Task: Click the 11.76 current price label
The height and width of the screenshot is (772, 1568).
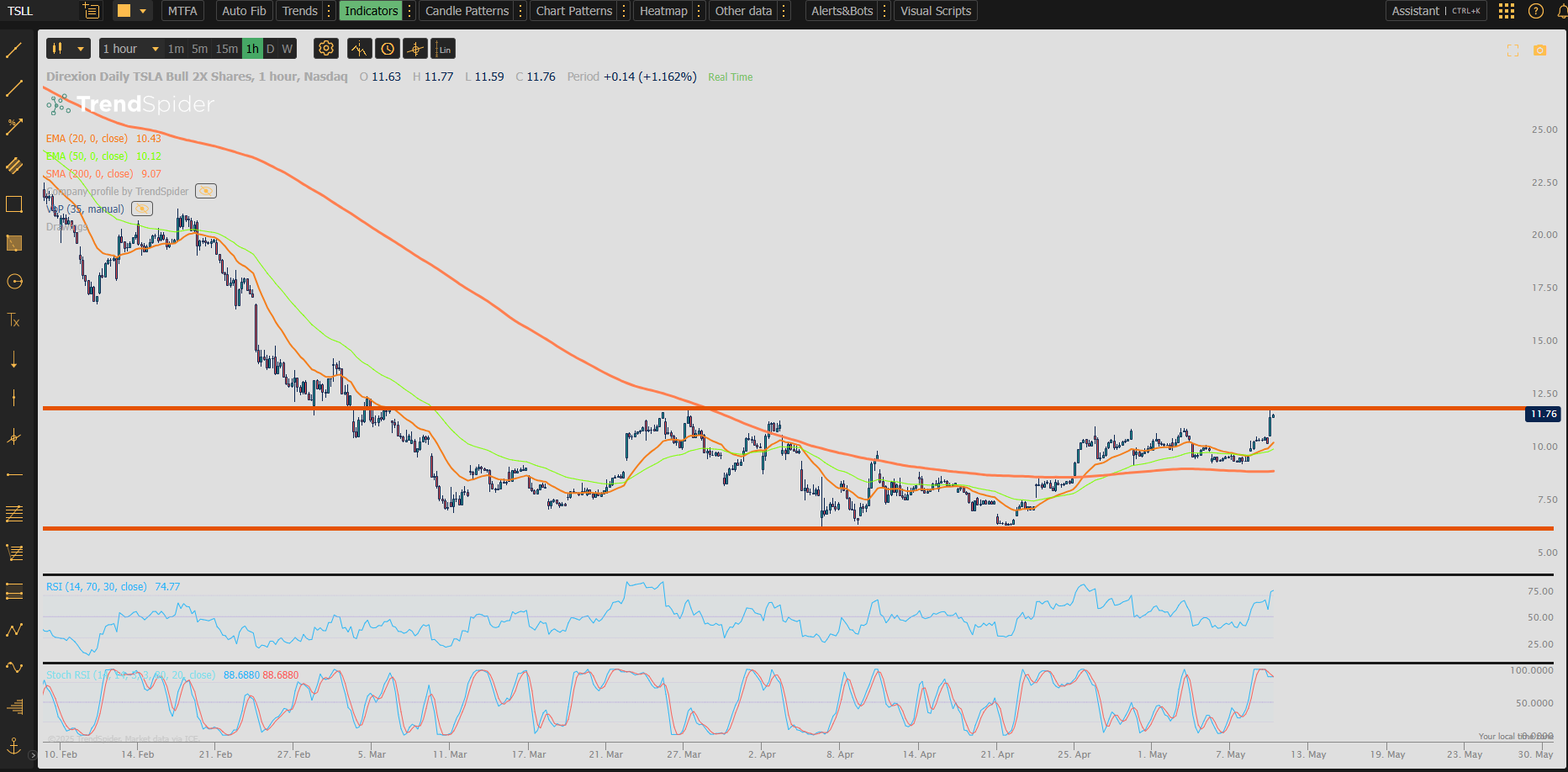Action: [1544, 414]
